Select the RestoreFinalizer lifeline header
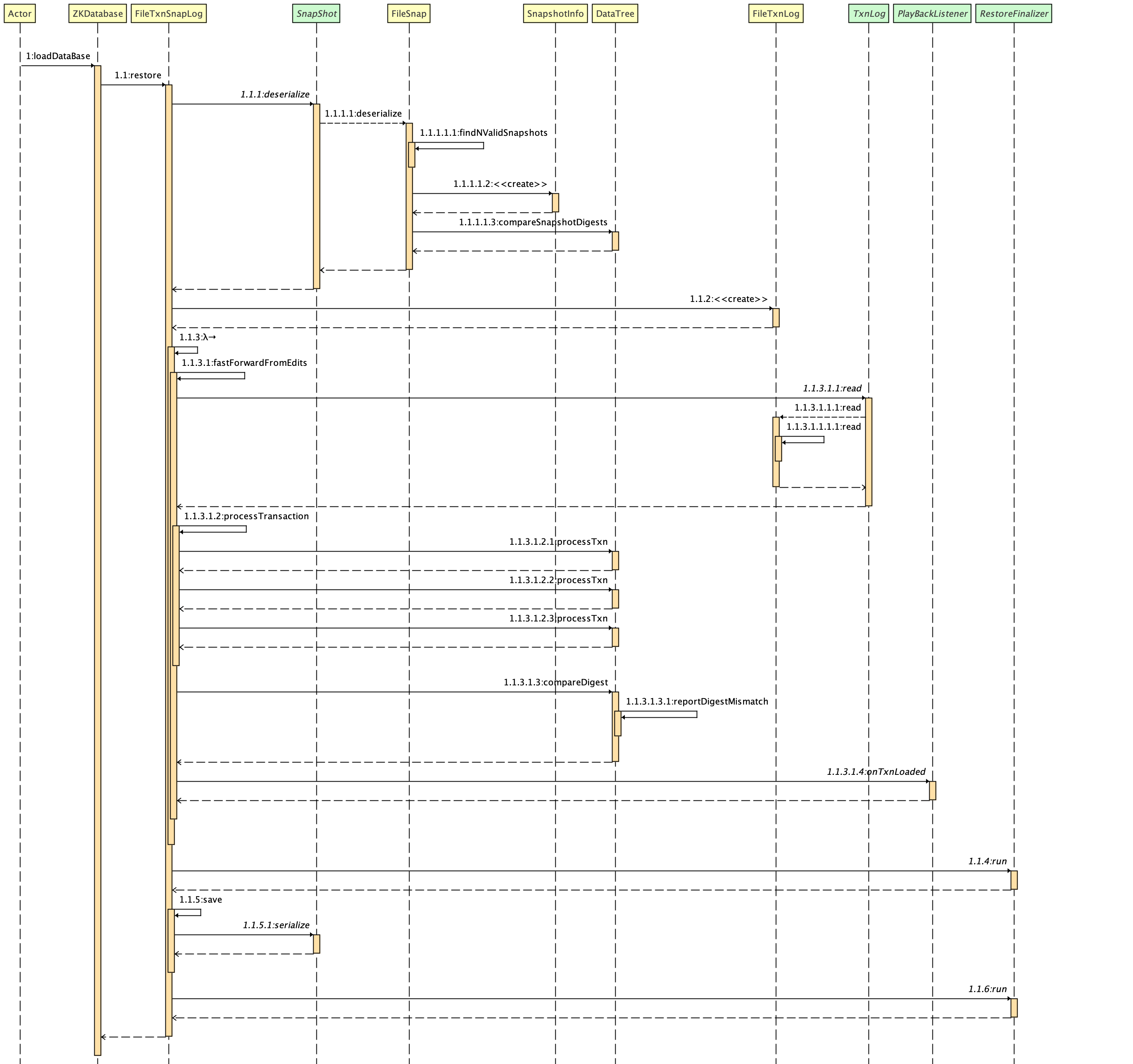This screenshot has height=1064, width=1133. pyautogui.click(x=1014, y=12)
